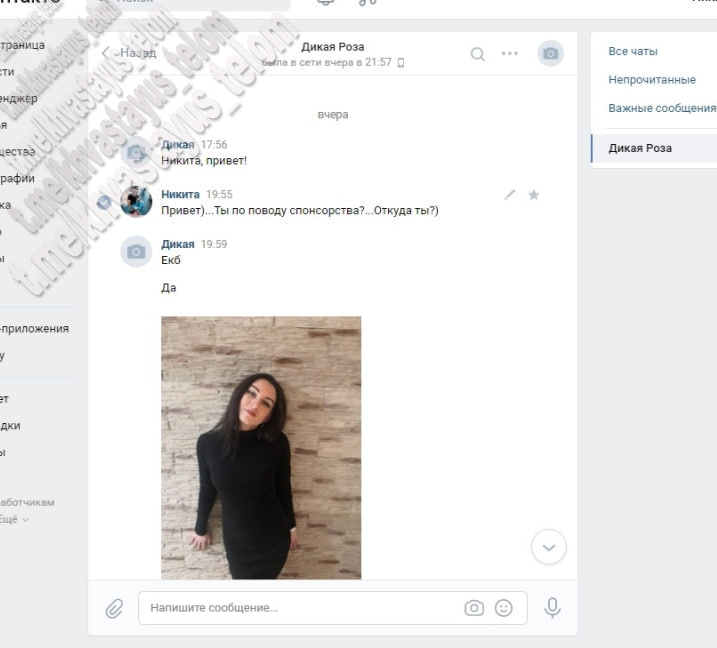Click 'была в сети вчера в 21:57' status

click(327, 62)
